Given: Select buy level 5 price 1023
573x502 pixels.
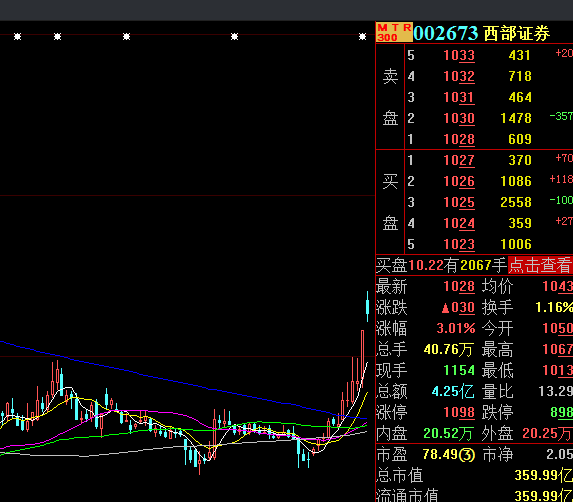Looking at the screenshot, I should (x=459, y=244).
